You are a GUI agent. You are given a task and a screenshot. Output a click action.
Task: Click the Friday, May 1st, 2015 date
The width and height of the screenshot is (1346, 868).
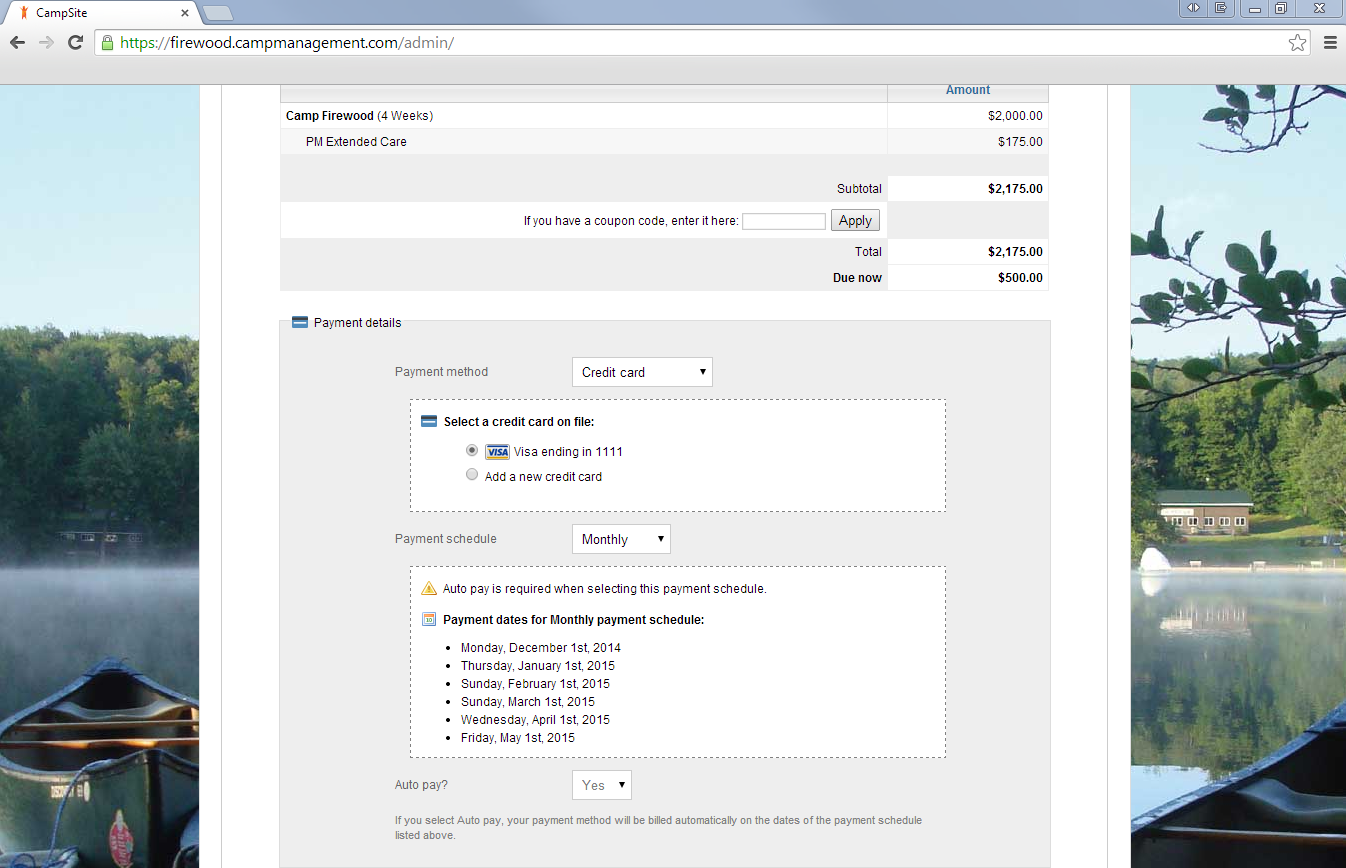click(x=518, y=738)
